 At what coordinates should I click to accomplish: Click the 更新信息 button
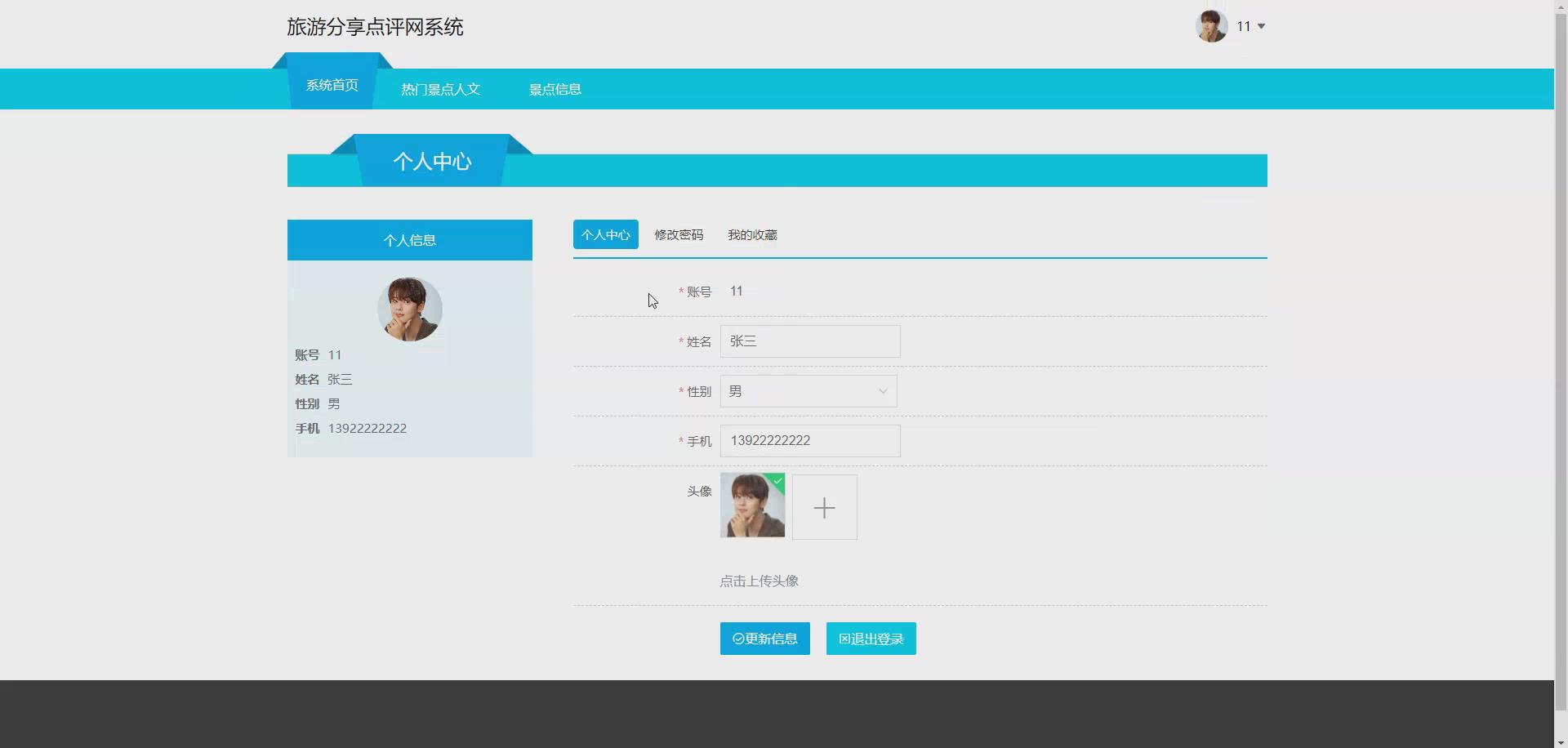coord(765,639)
